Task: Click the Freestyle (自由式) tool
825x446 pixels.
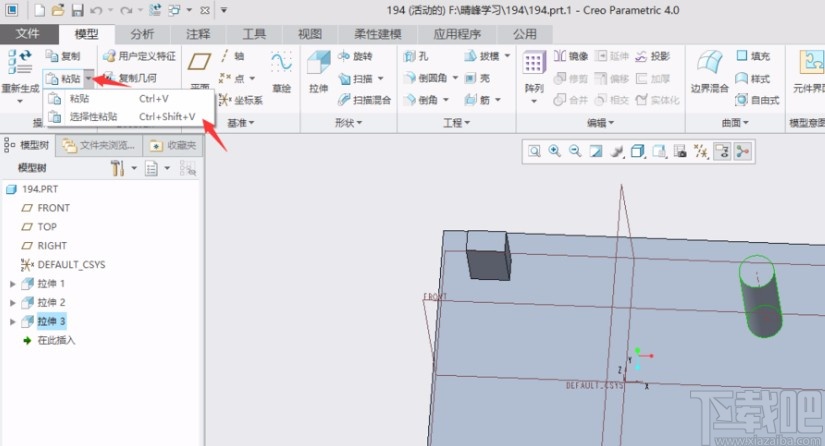Action: (x=757, y=100)
